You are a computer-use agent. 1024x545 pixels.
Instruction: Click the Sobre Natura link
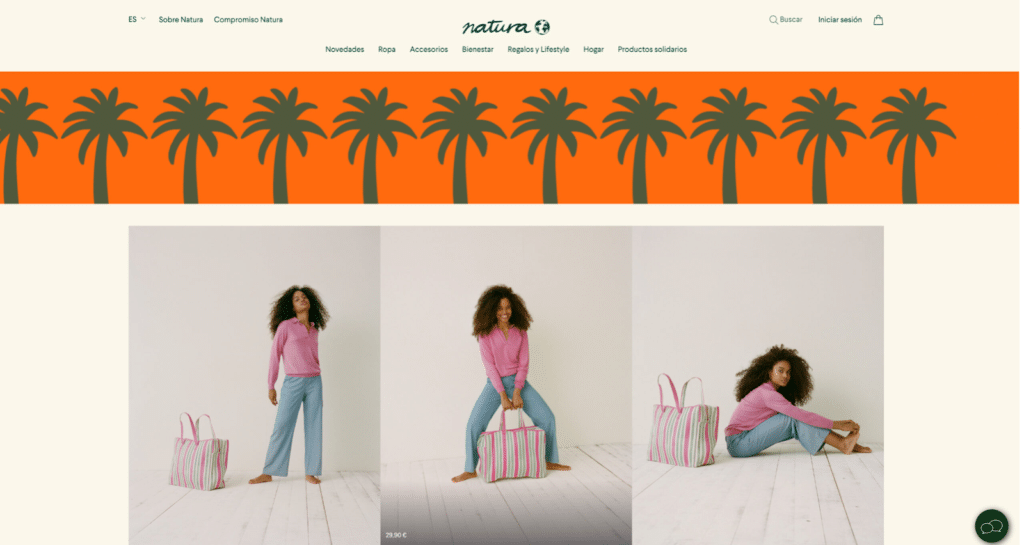[181, 20]
